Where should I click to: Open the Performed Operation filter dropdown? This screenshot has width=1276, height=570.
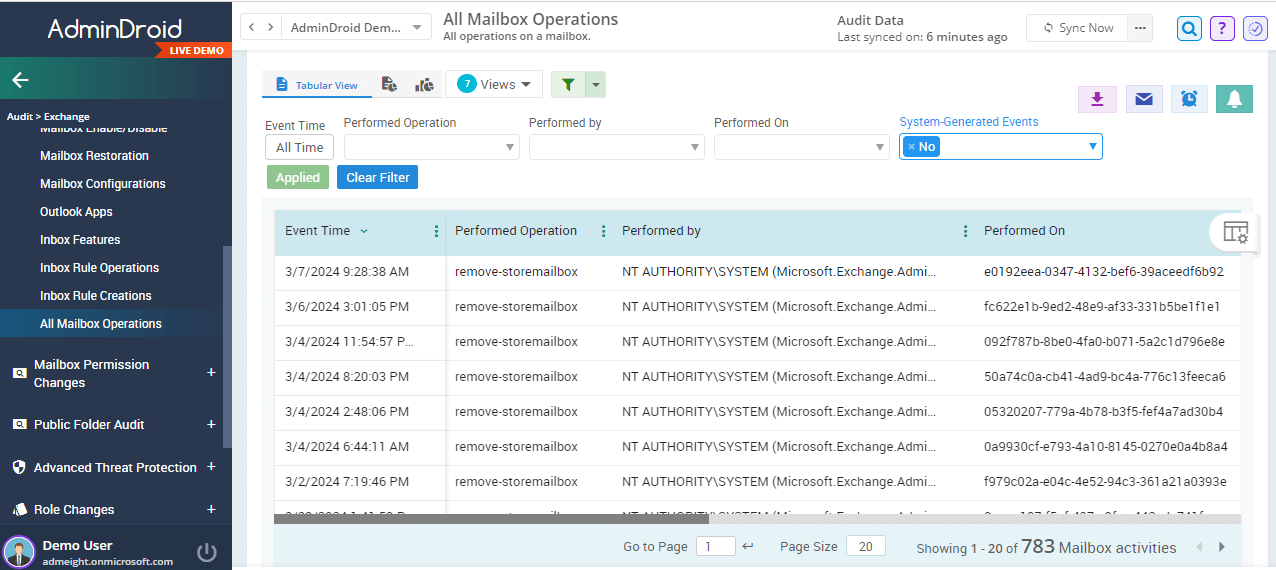[431, 147]
